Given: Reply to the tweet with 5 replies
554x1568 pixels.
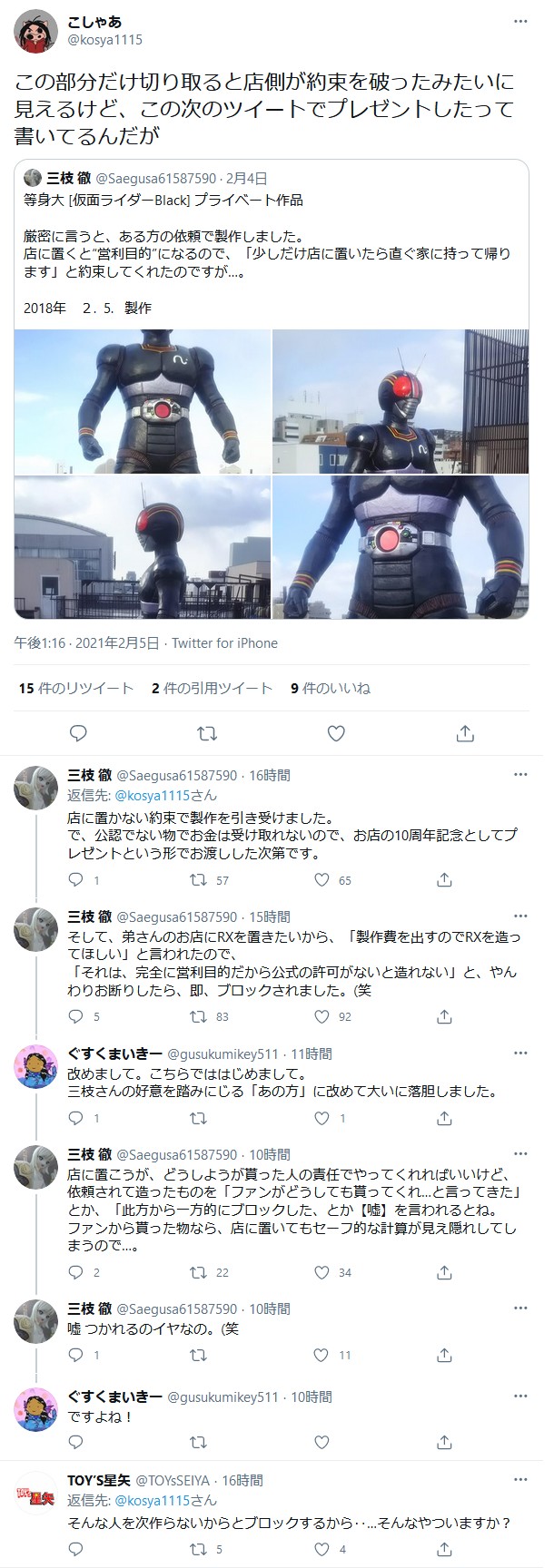Looking at the screenshot, I should click(76, 1016).
